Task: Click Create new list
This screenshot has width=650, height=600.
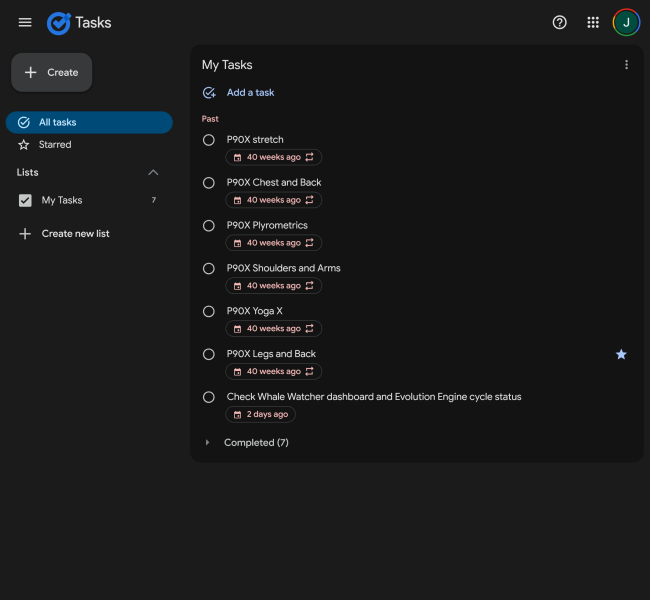Action: click(x=75, y=234)
